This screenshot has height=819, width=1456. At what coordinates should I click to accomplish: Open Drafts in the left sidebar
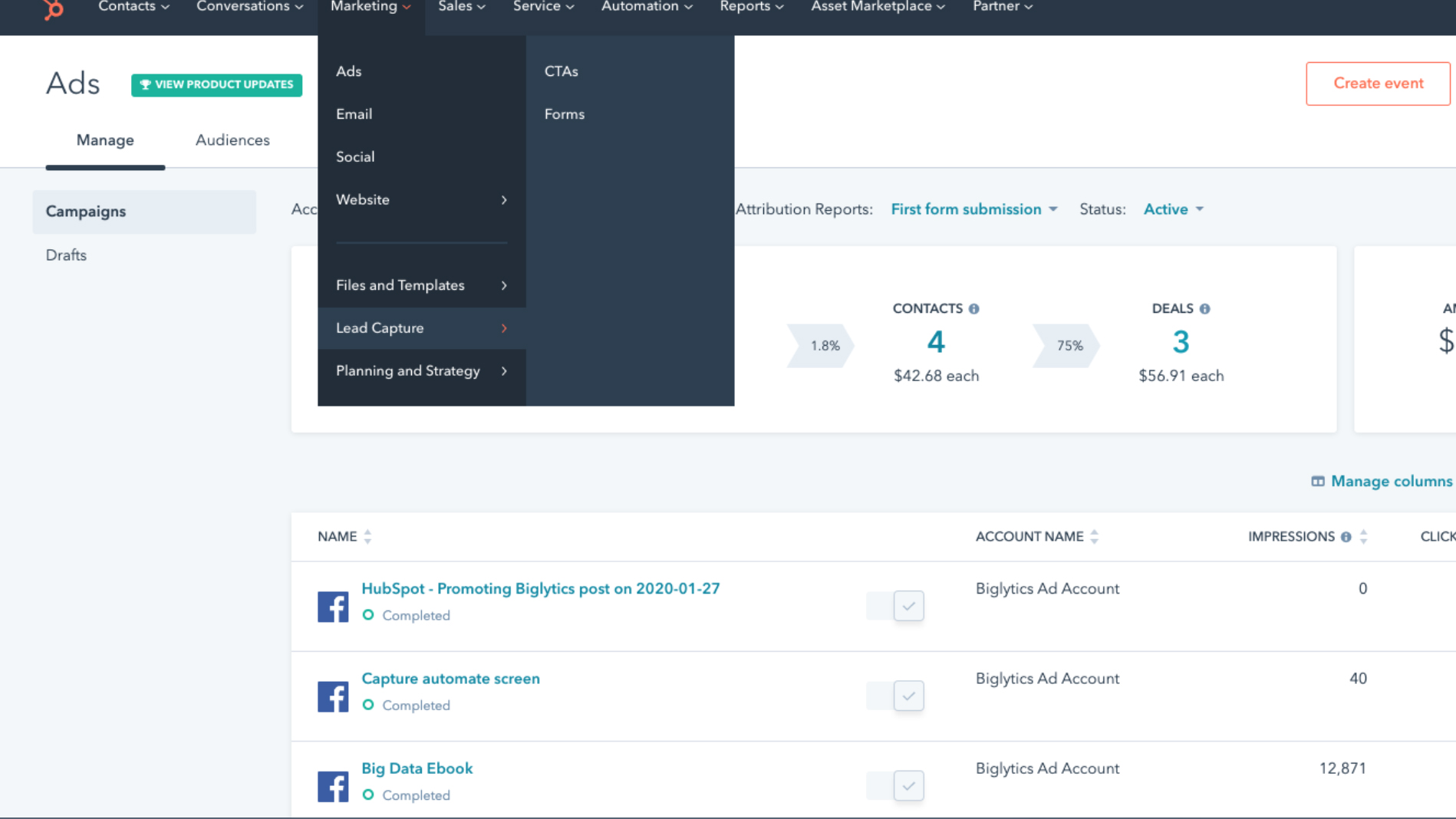click(x=66, y=255)
